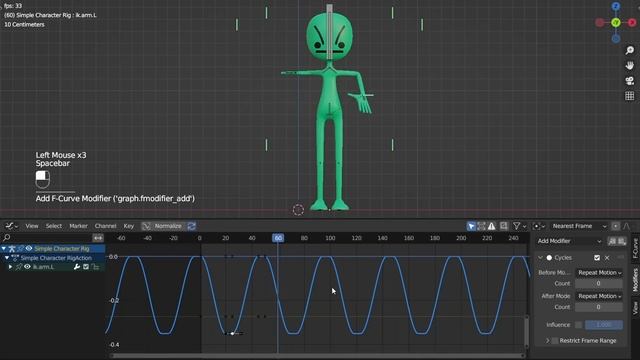Viewport: 640px width, 360px height.
Task: Toggle the pin icon on ik.arm.L row
Action: coord(19,267)
